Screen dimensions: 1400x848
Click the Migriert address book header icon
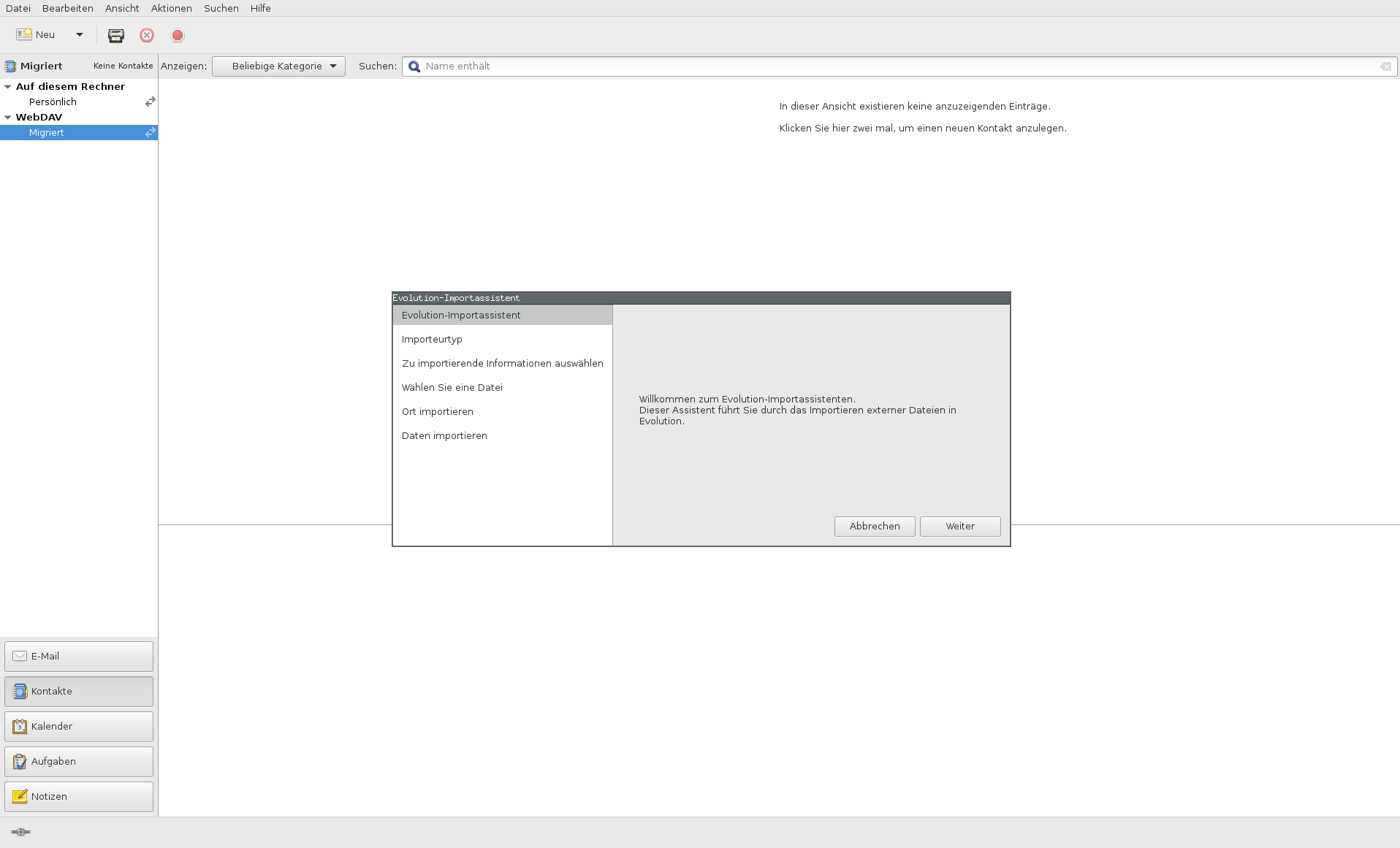point(10,66)
